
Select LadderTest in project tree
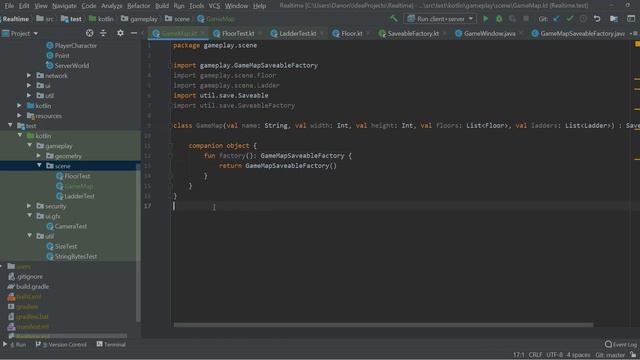[79, 196]
